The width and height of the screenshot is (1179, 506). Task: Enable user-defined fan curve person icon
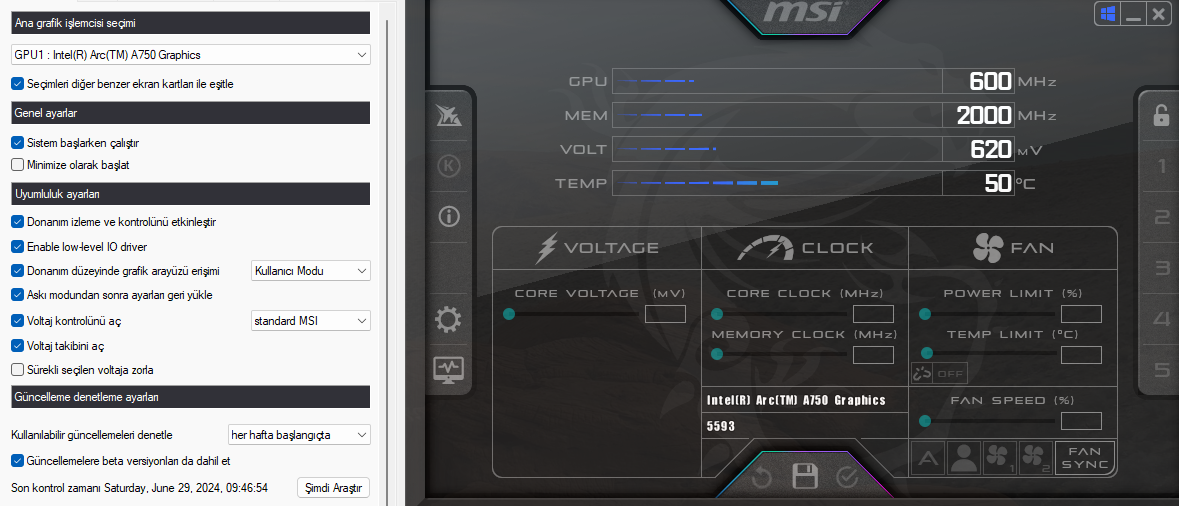963,459
